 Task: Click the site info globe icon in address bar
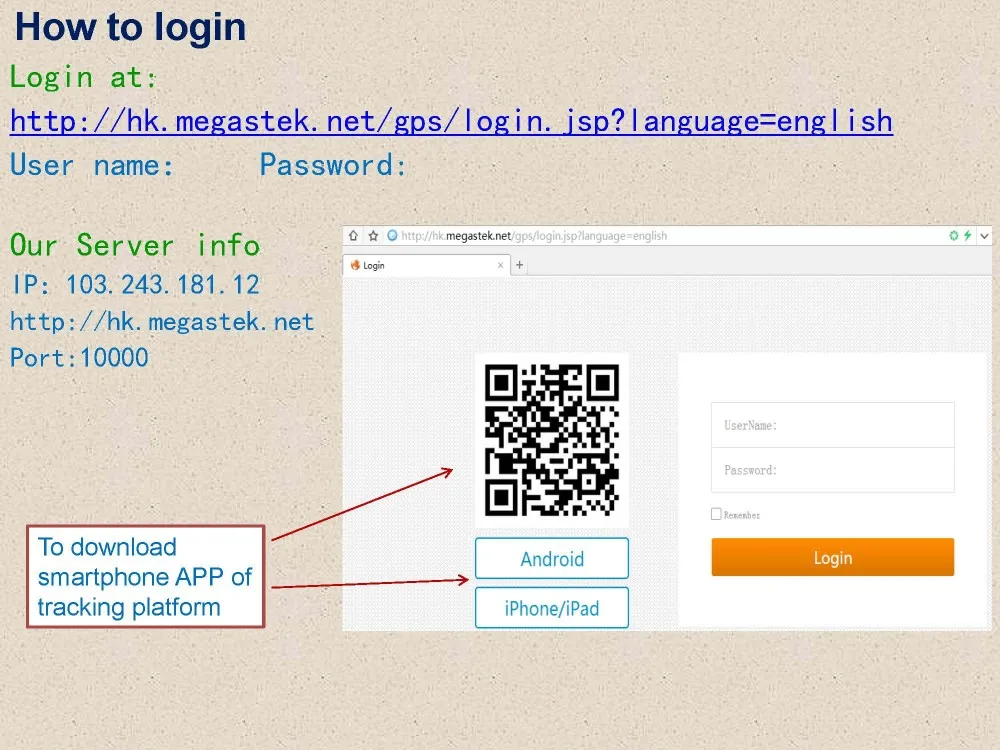[x=392, y=235]
